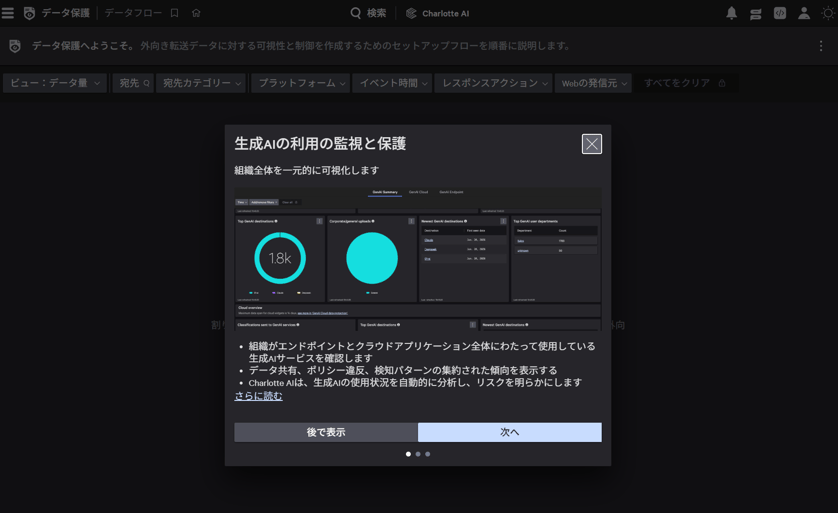Expand the 宛先カテゴリー dropdown
Viewport: 838px width, 513px height.
pos(201,83)
